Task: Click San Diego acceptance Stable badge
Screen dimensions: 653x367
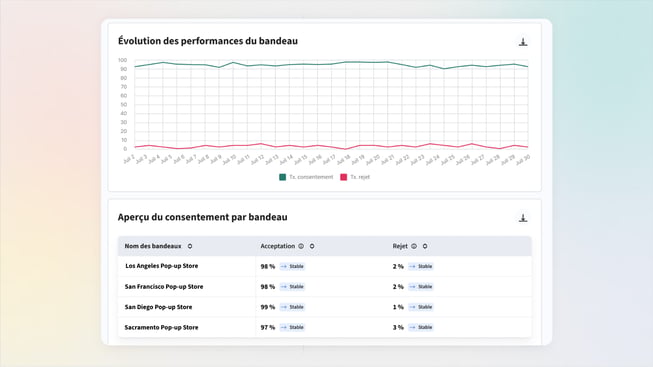Action: 292,307
